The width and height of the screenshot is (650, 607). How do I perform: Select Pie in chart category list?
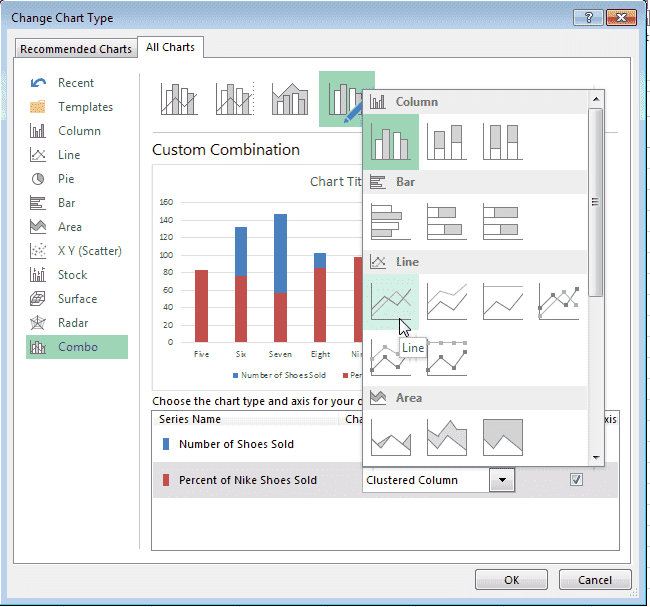click(66, 179)
